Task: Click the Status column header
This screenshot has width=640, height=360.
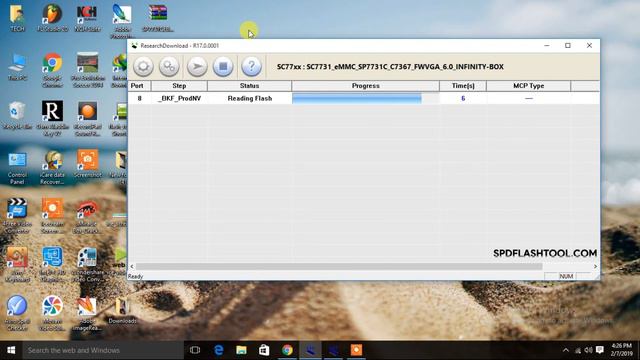Action: tap(249, 86)
